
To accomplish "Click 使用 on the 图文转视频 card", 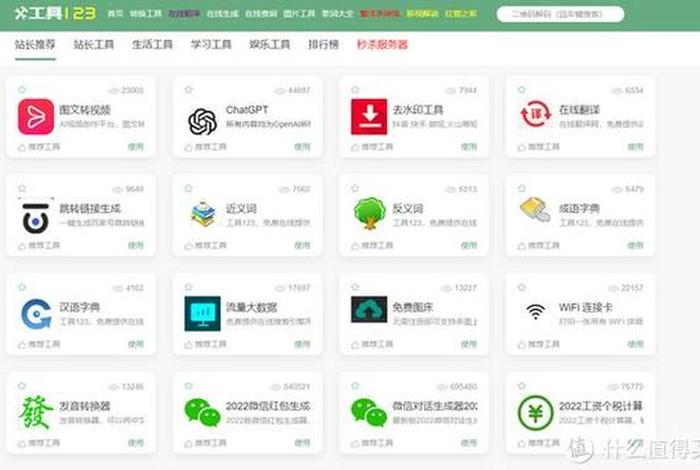I will click(136, 147).
